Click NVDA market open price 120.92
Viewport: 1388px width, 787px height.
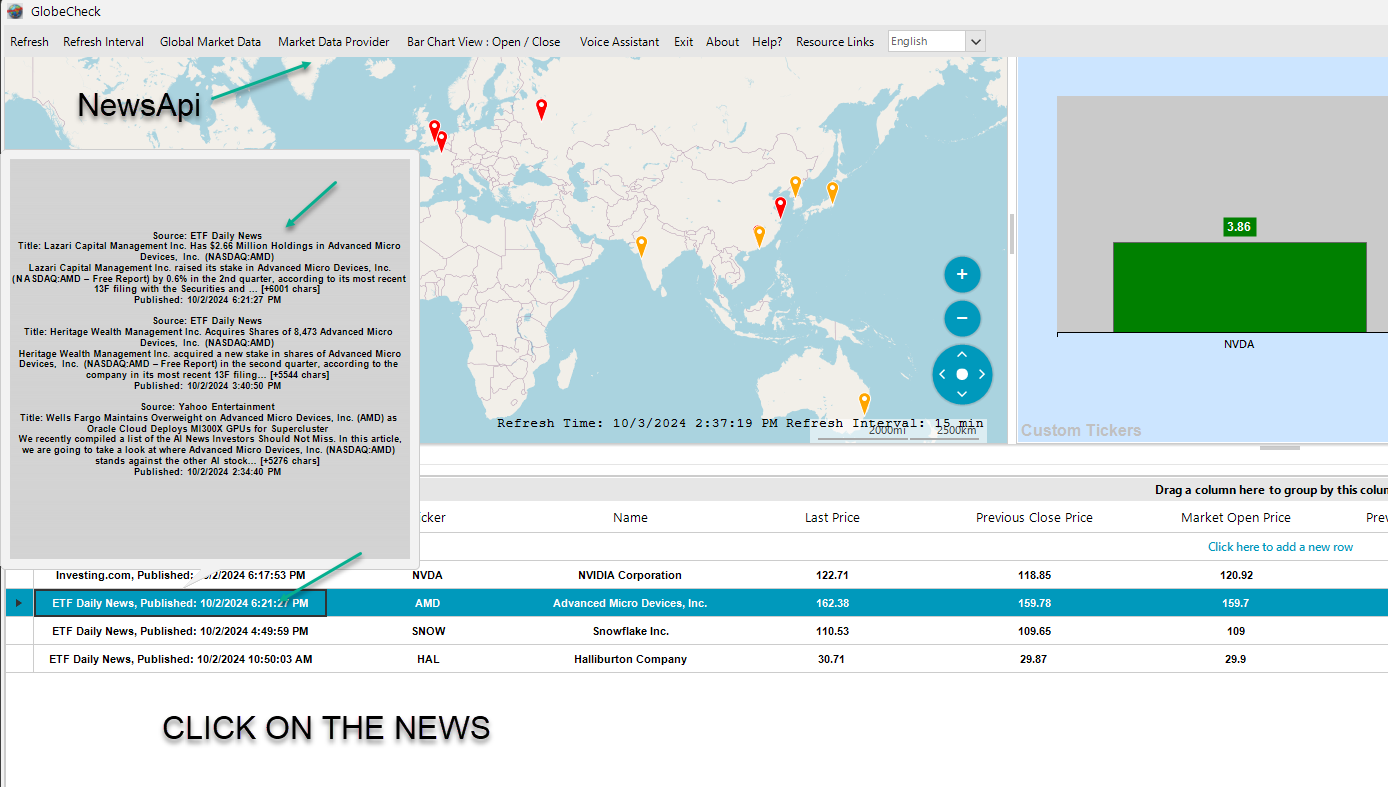coord(1236,575)
